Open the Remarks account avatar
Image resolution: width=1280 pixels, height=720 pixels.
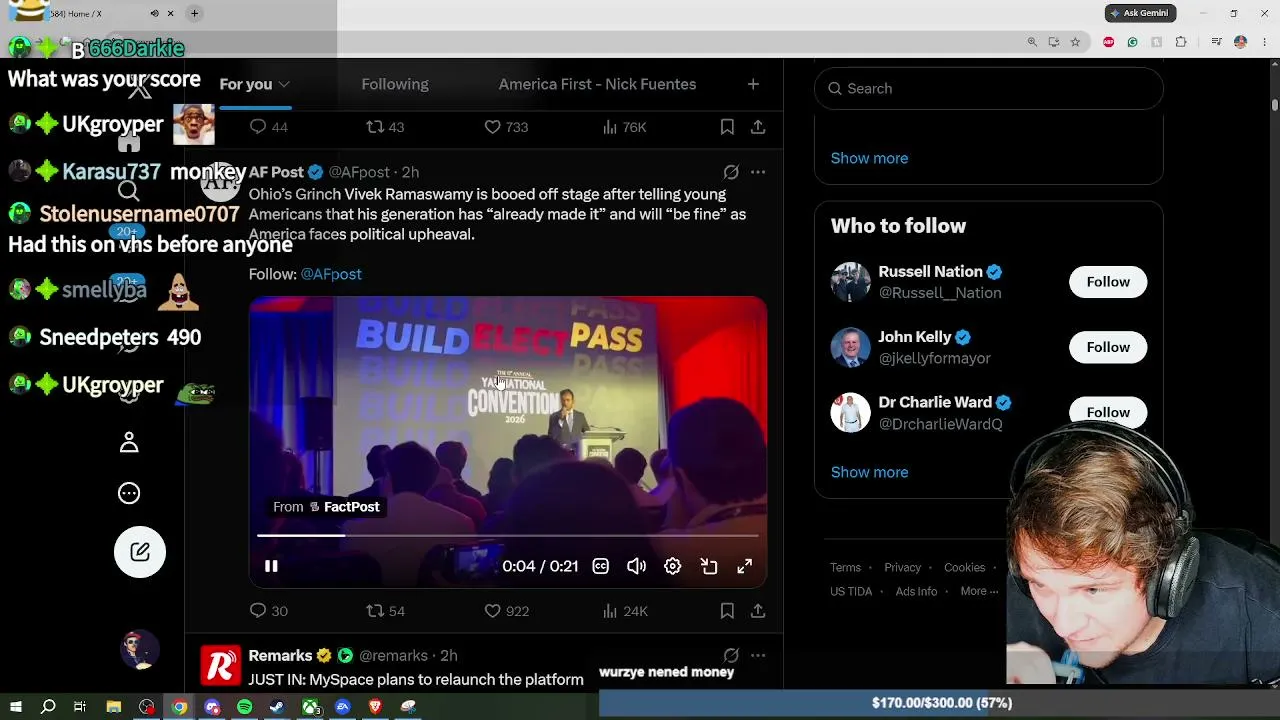(220, 665)
